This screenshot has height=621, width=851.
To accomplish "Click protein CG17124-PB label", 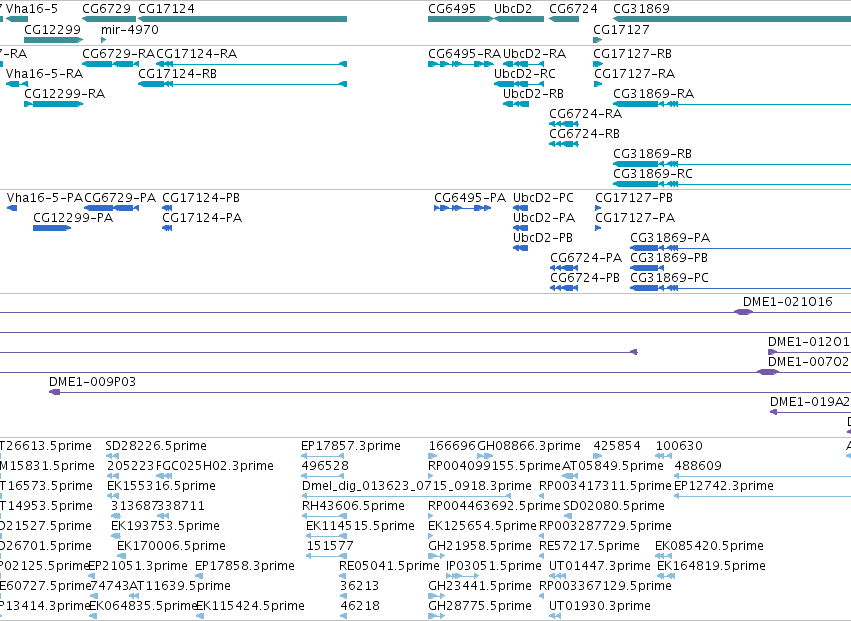I will pos(201,198).
